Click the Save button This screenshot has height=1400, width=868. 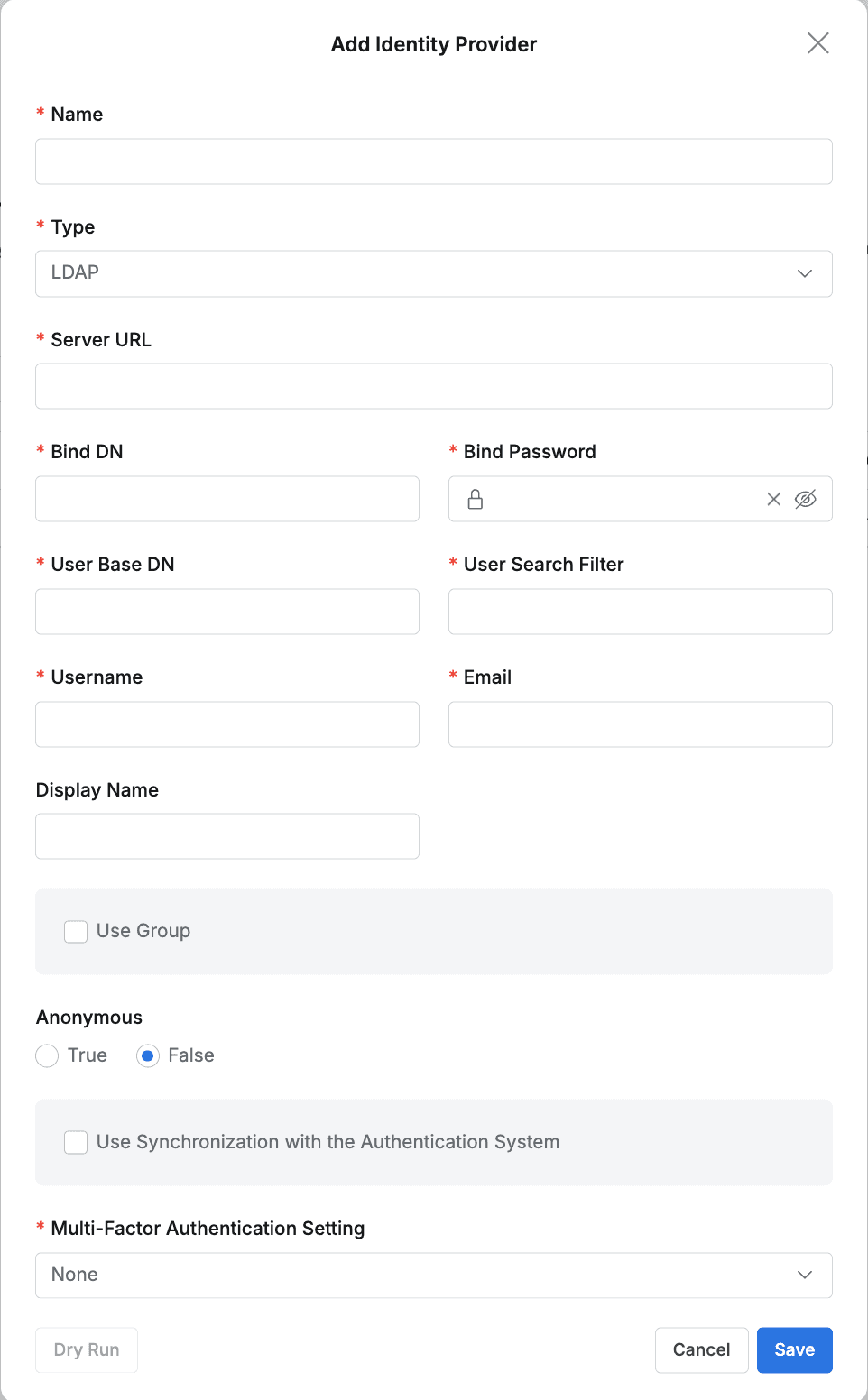(x=794, y=1349)
